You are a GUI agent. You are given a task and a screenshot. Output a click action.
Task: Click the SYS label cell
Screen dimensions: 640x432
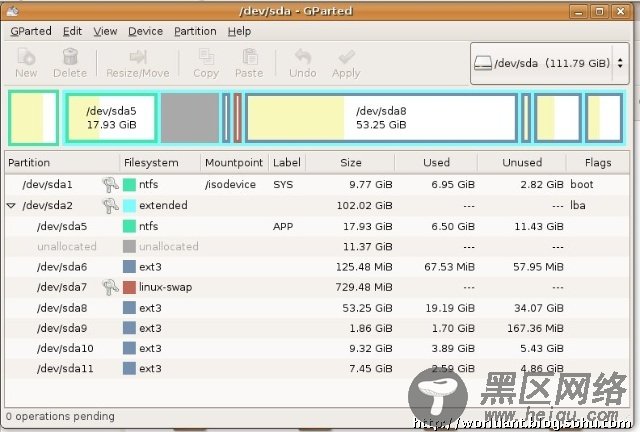pyautogui.click(x=283, y=185)
